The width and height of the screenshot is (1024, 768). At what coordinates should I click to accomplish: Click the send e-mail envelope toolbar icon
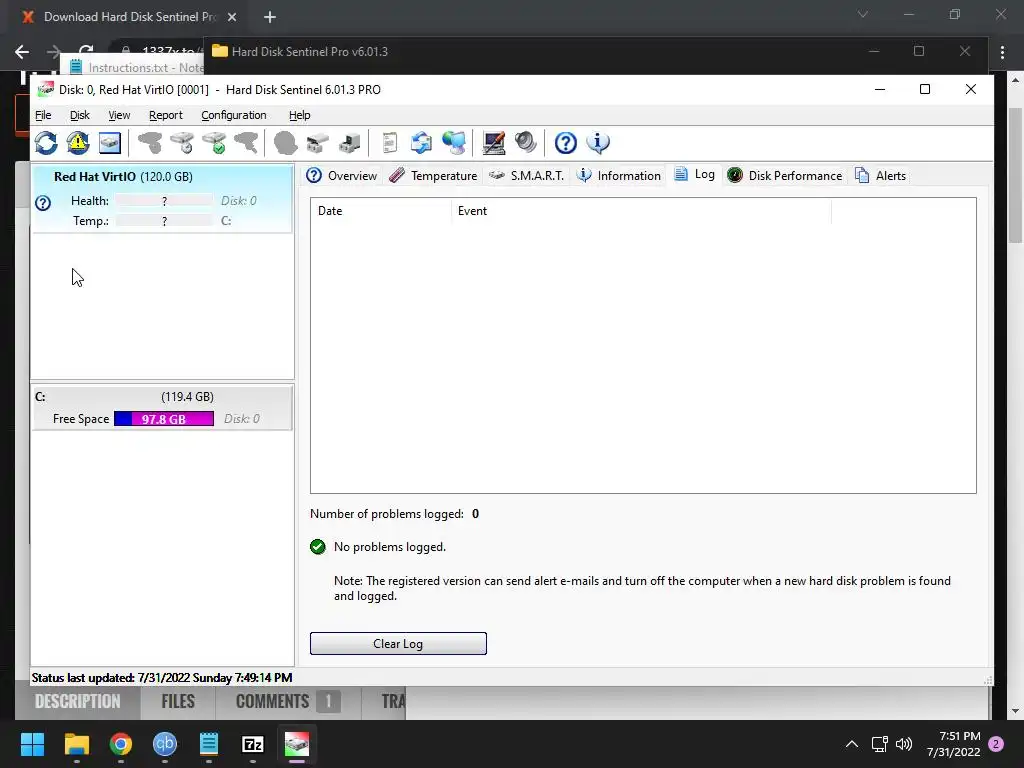pyautogui.click(x=421, y=143)
